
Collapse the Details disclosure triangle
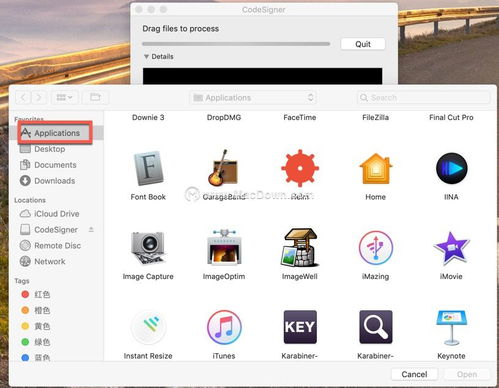pos(146,57)
